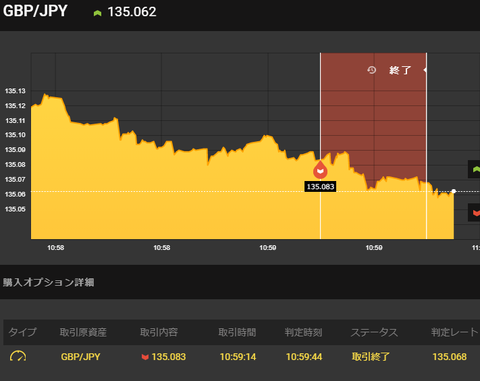Click the 135.11 y-axis label

tap(15, 121)
